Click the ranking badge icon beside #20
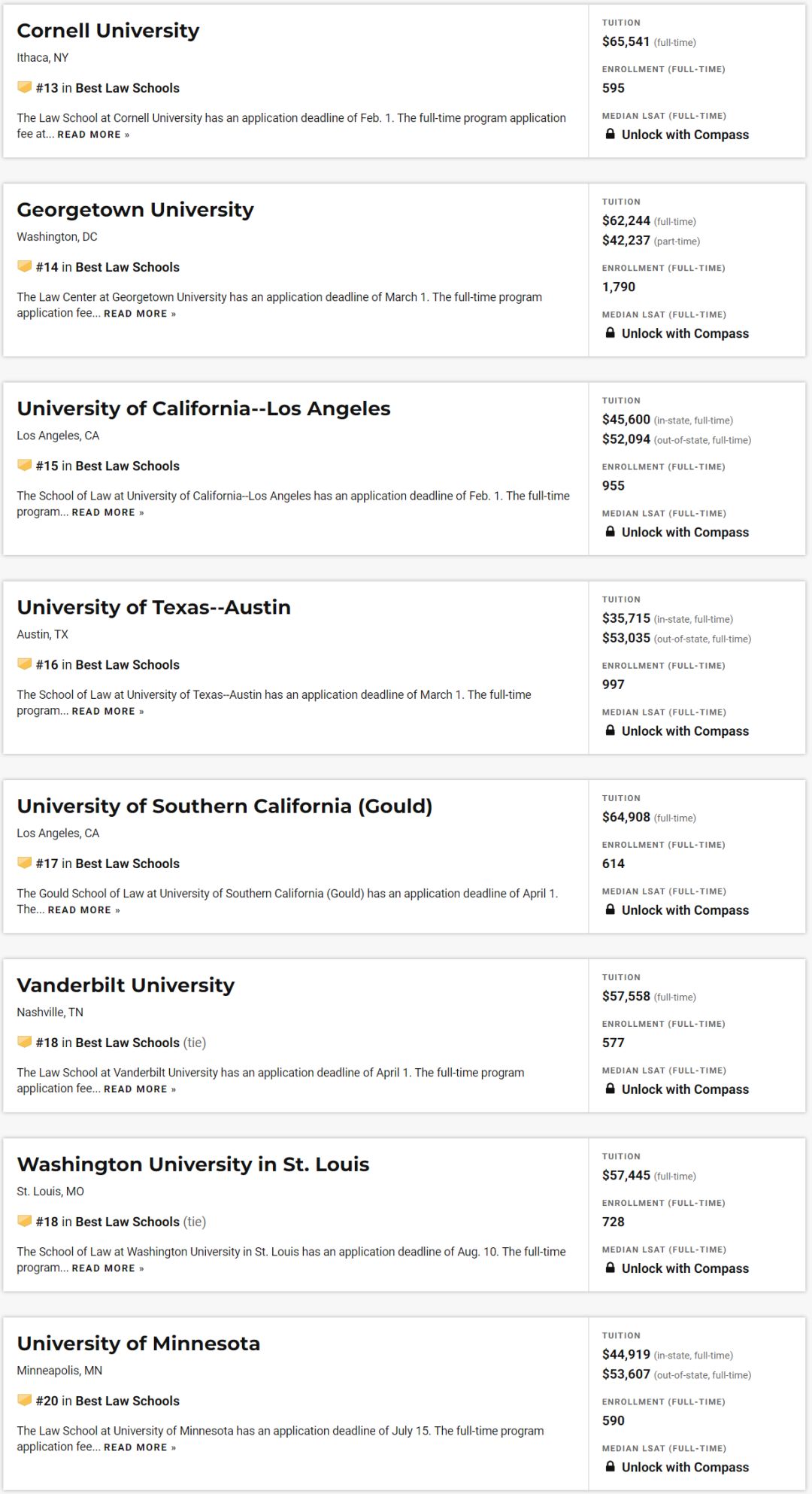 (25, 1400)
